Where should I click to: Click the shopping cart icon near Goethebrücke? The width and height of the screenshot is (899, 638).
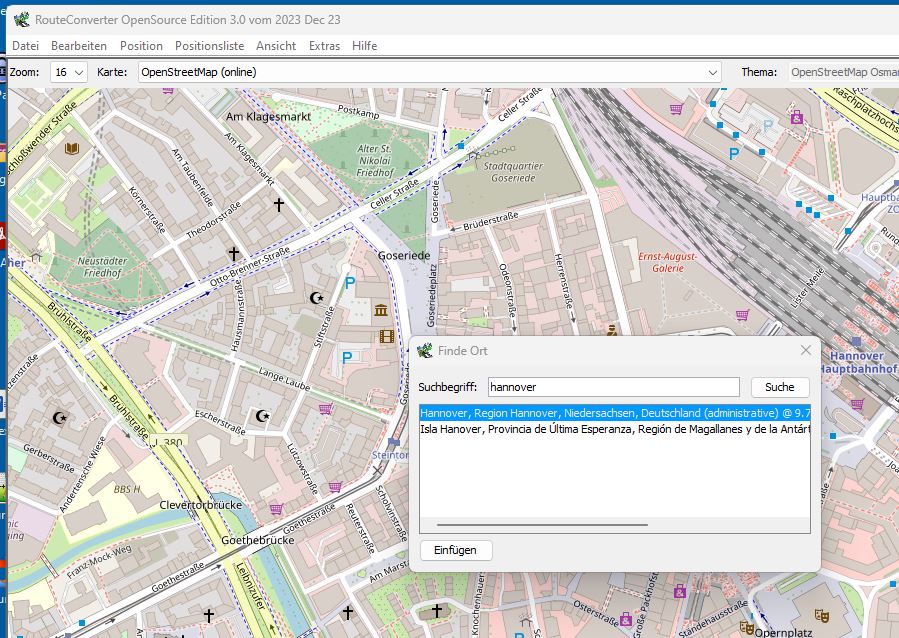[x=276, y=509]
